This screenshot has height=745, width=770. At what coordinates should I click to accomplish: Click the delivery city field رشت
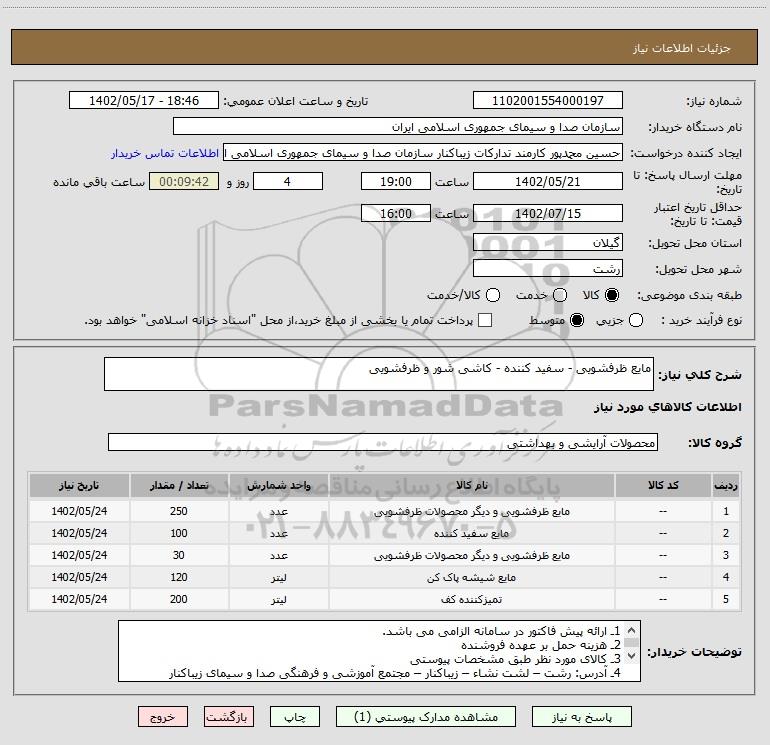pos(548,269)
